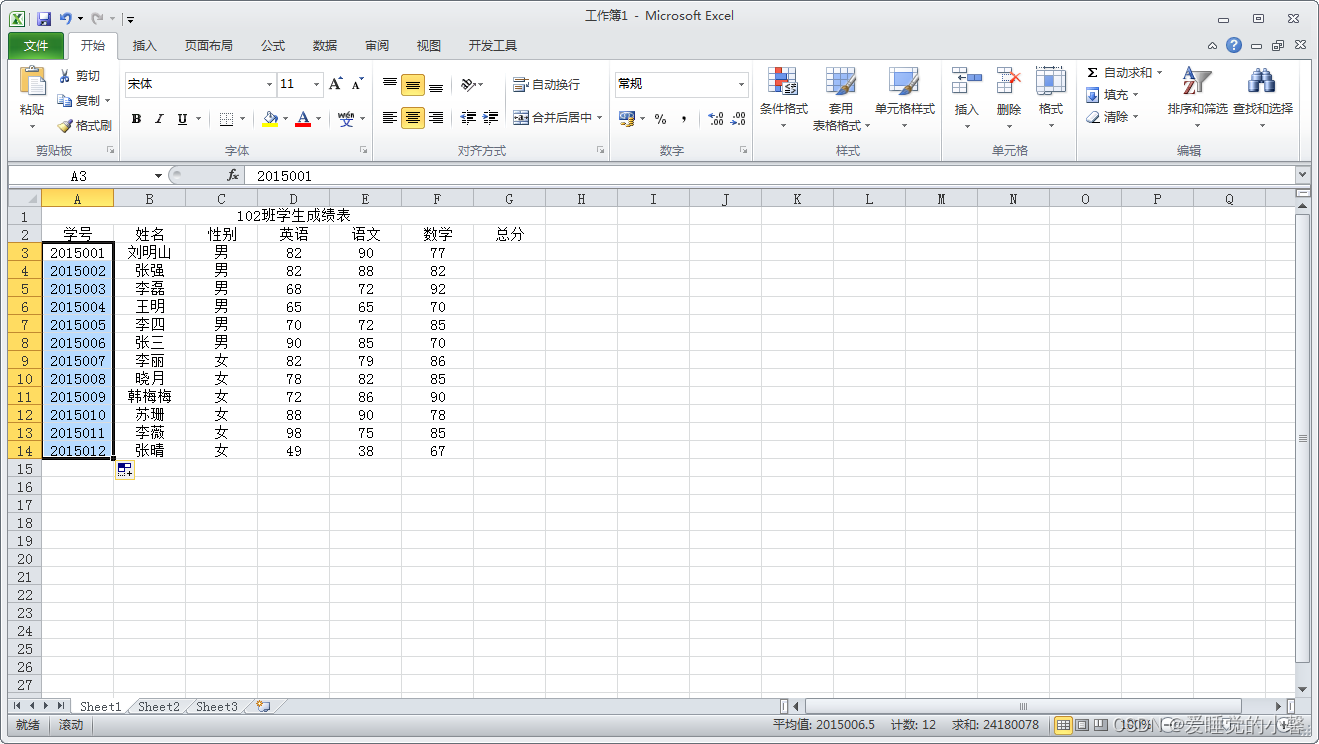Toggle Italic formatting
The height and width of the screenshot is (744, 1319).
click(x=158, y=119)
